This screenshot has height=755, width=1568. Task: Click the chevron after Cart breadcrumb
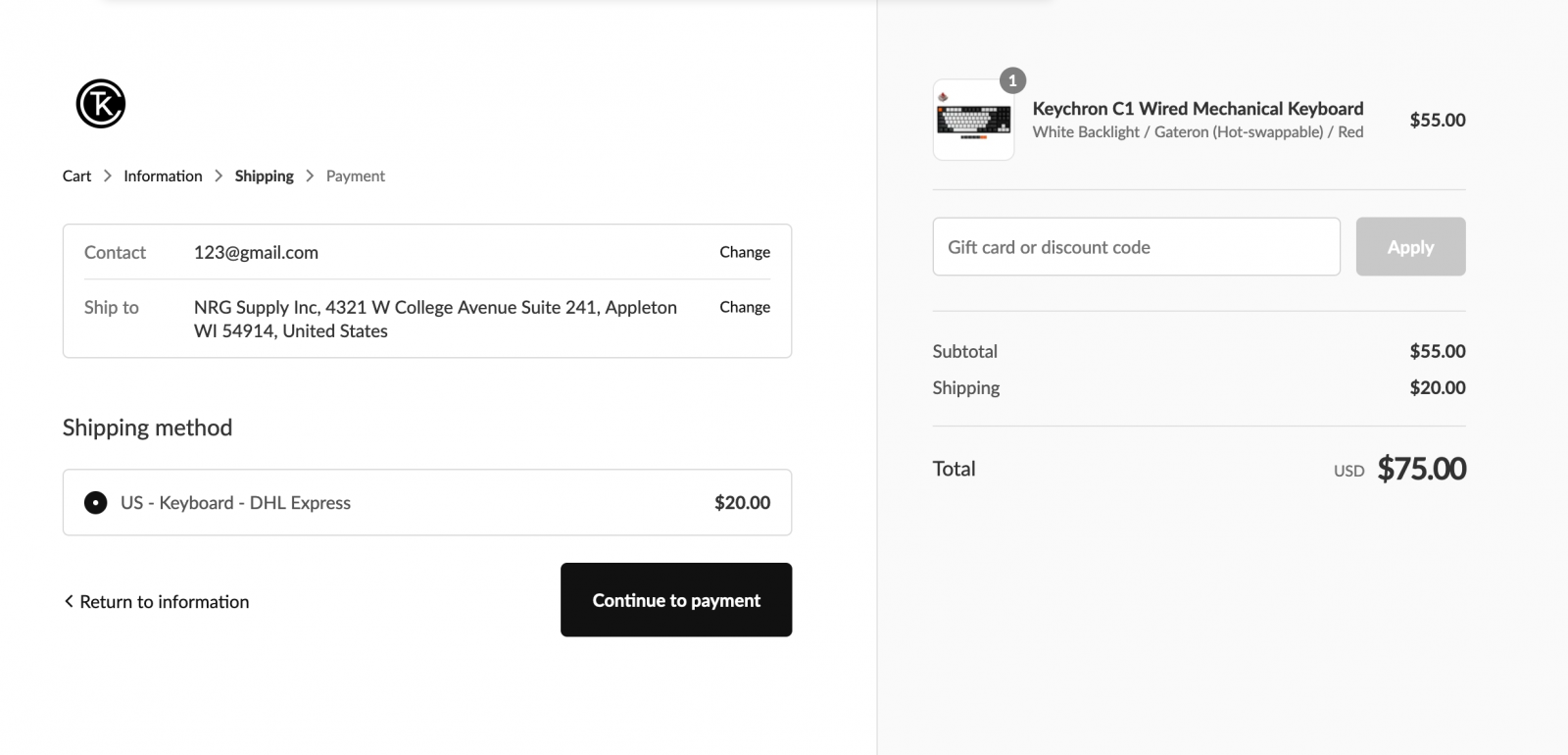tap(108, 176)
